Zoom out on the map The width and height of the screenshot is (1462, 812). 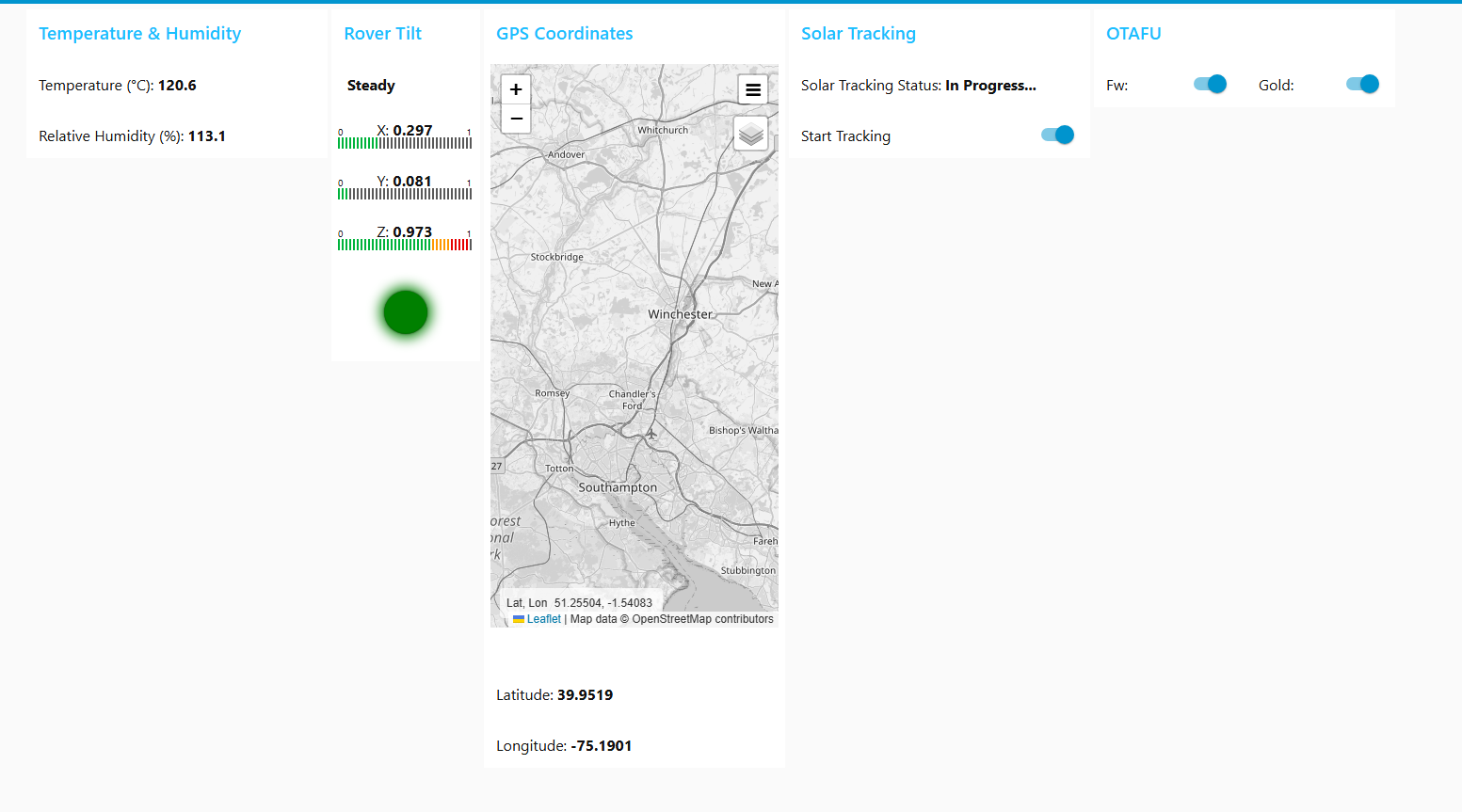(516, 119)
